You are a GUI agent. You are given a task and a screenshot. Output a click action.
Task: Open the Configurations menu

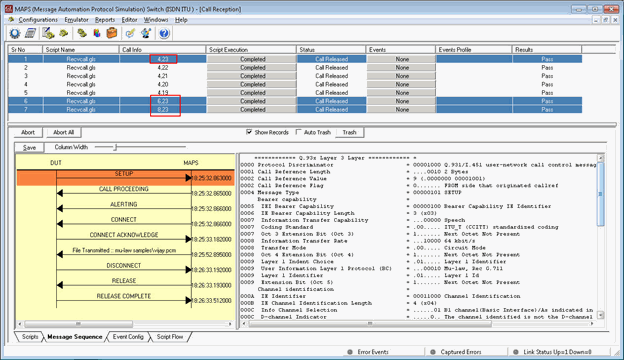[x=38, y=20]
